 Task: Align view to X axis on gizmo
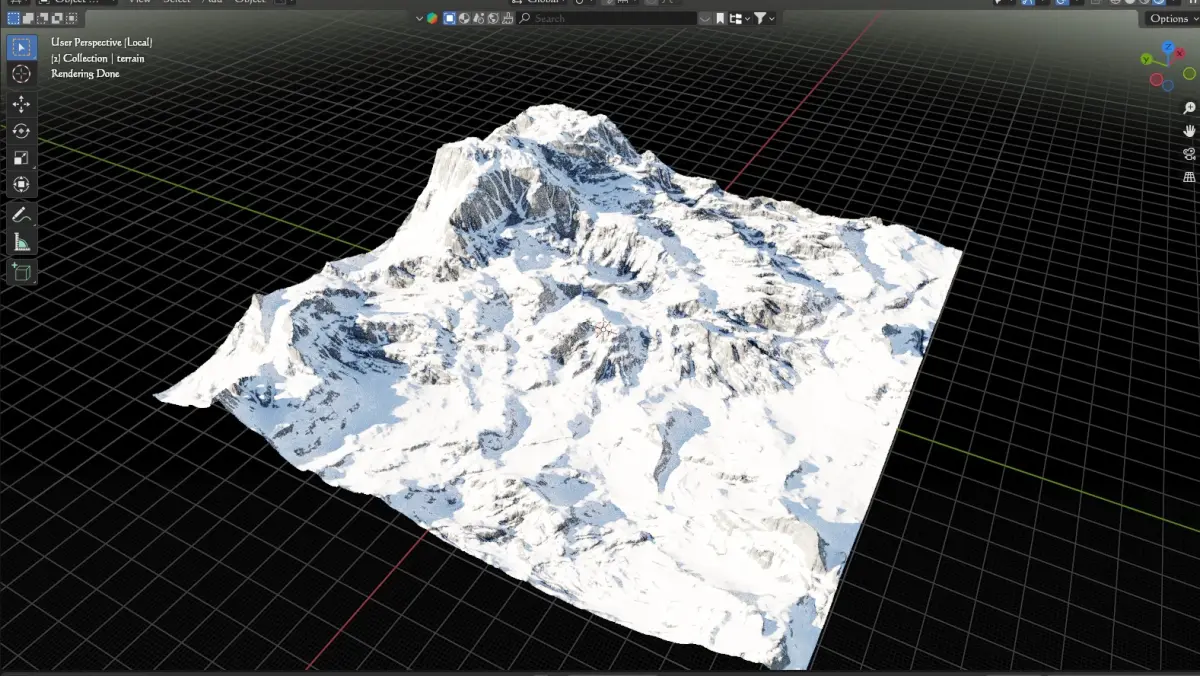pos(1180,53)
